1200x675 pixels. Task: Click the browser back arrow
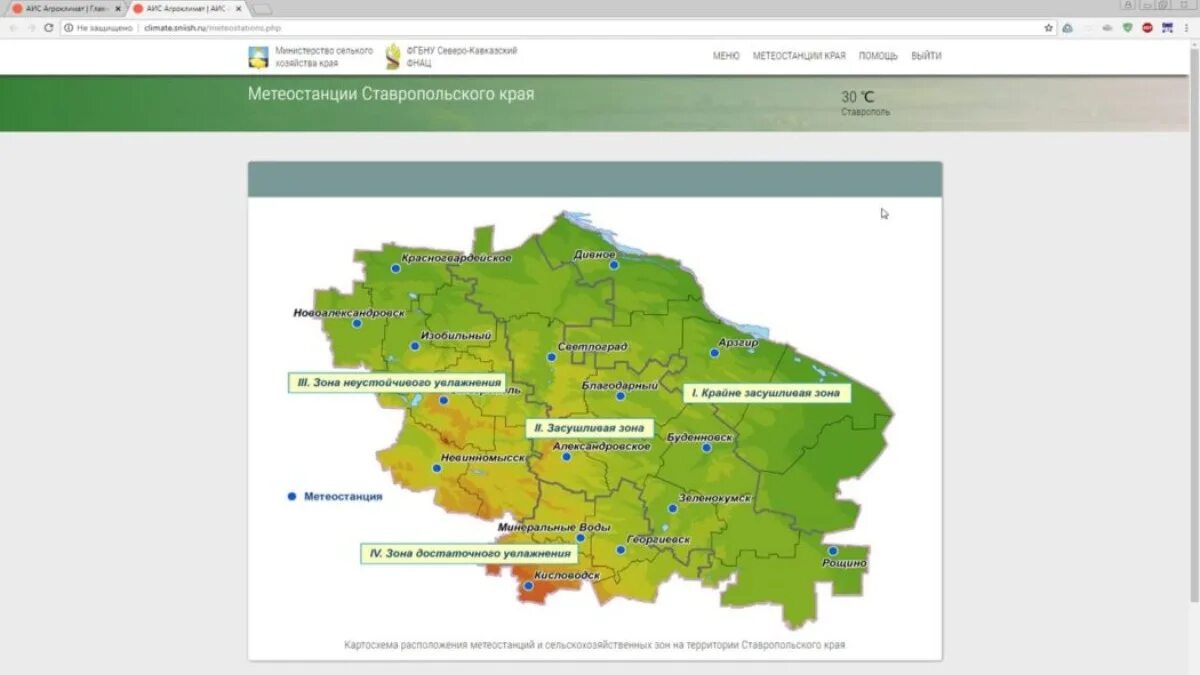[x=13, y=28]
